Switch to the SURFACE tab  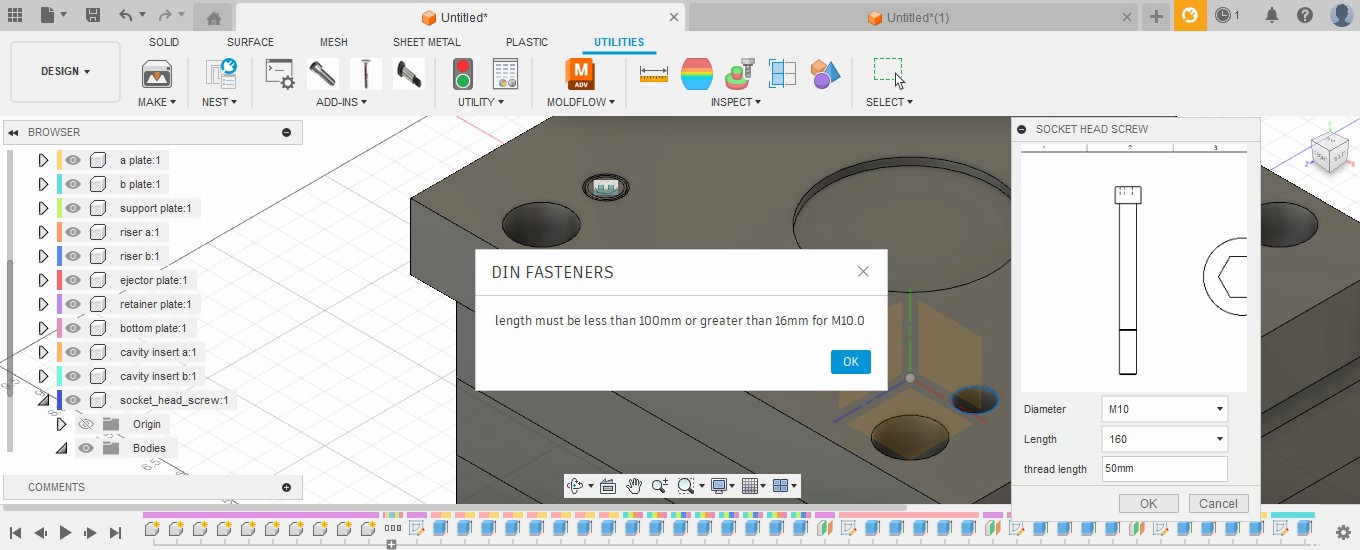[250, 42]
